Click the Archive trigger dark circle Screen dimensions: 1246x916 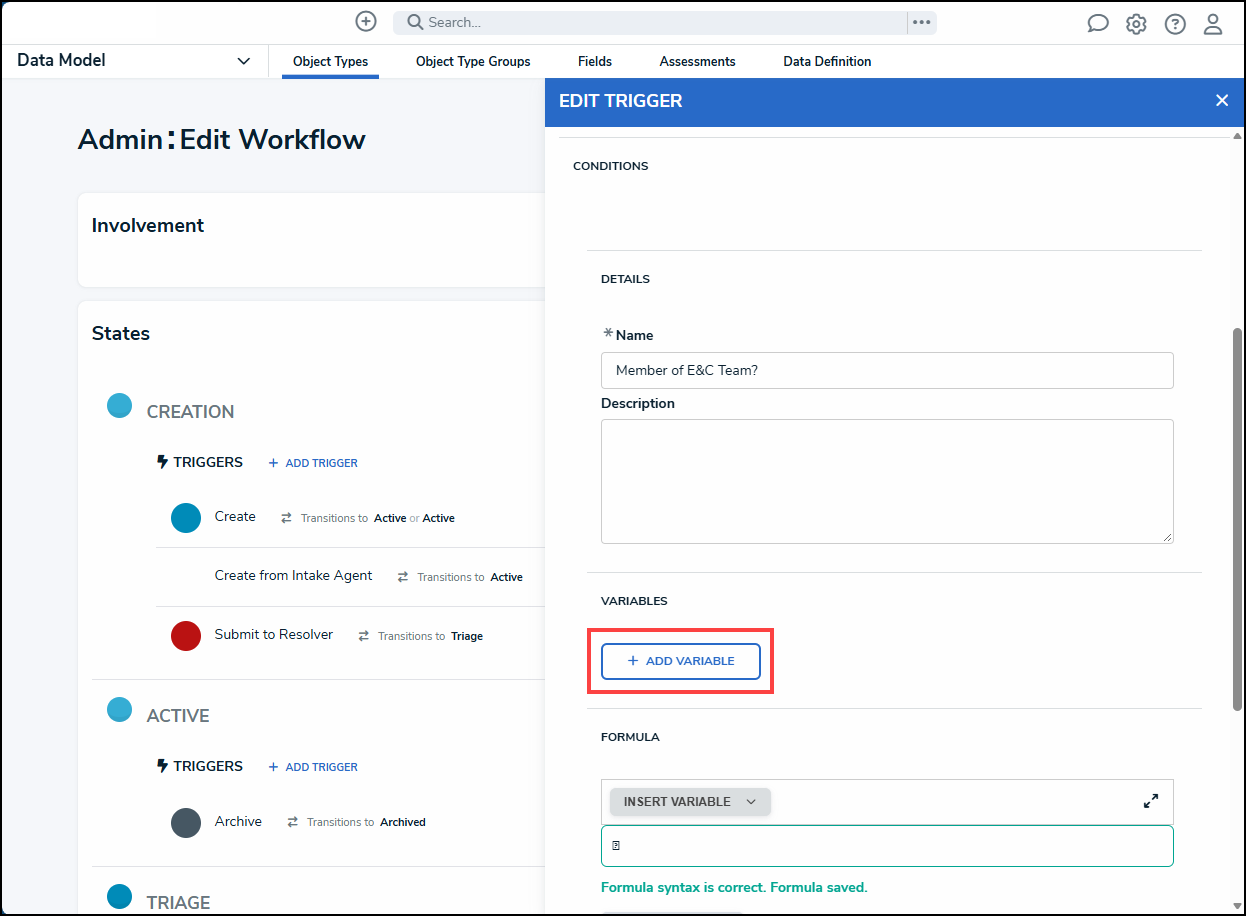[186, 822]
